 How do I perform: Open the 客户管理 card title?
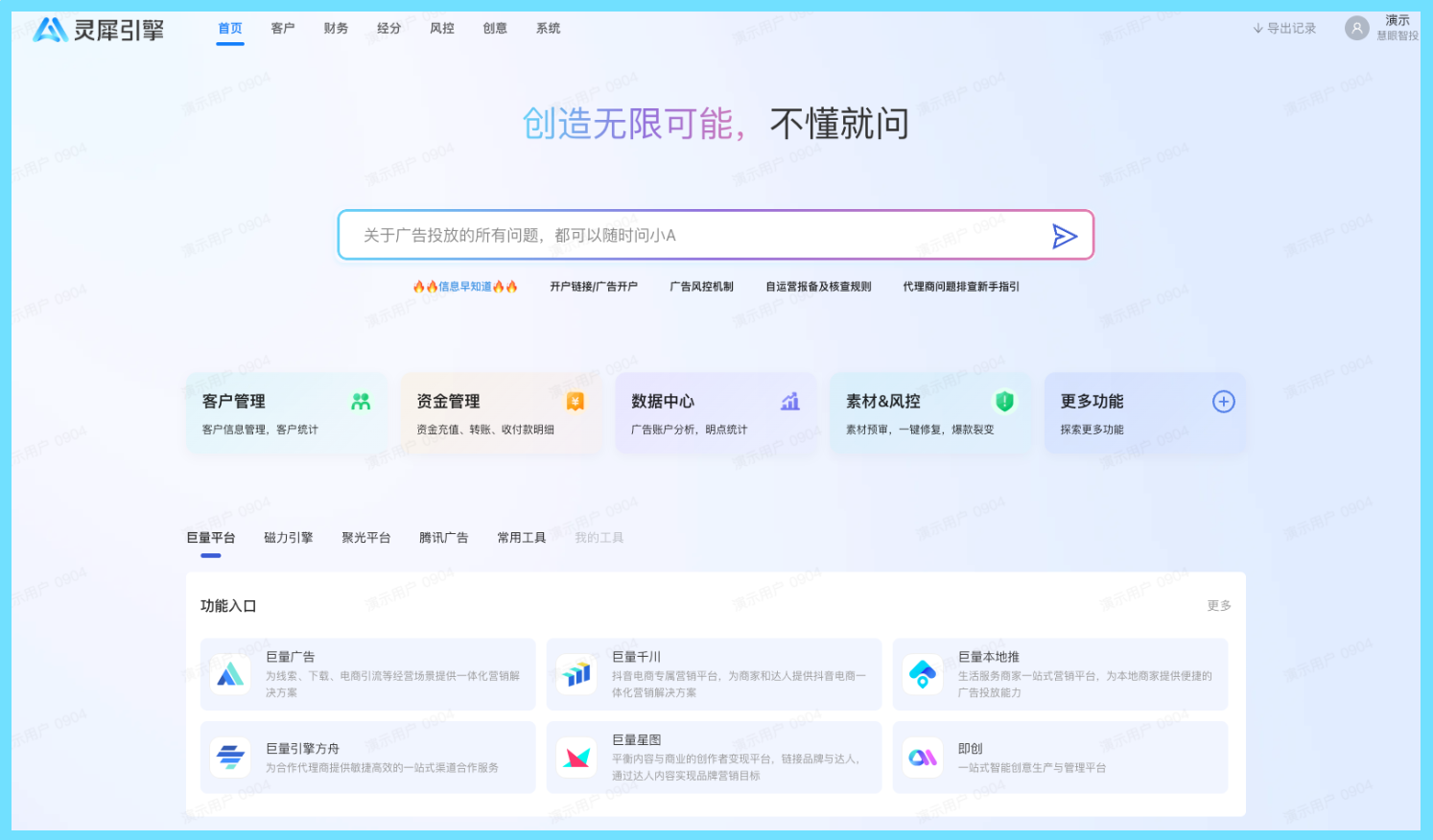234,402
